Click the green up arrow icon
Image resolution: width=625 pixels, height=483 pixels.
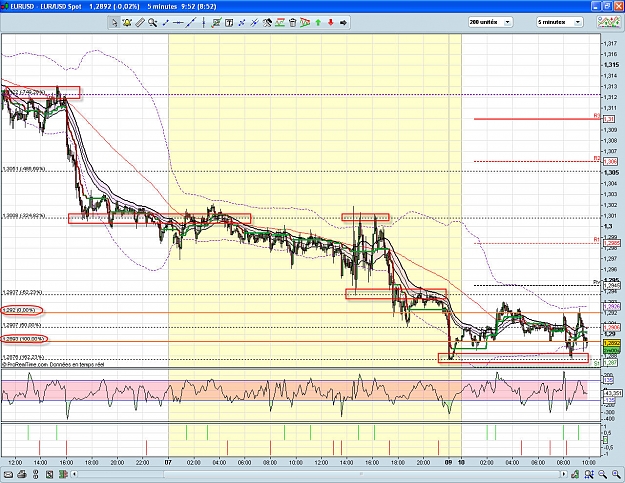[318, 23]
